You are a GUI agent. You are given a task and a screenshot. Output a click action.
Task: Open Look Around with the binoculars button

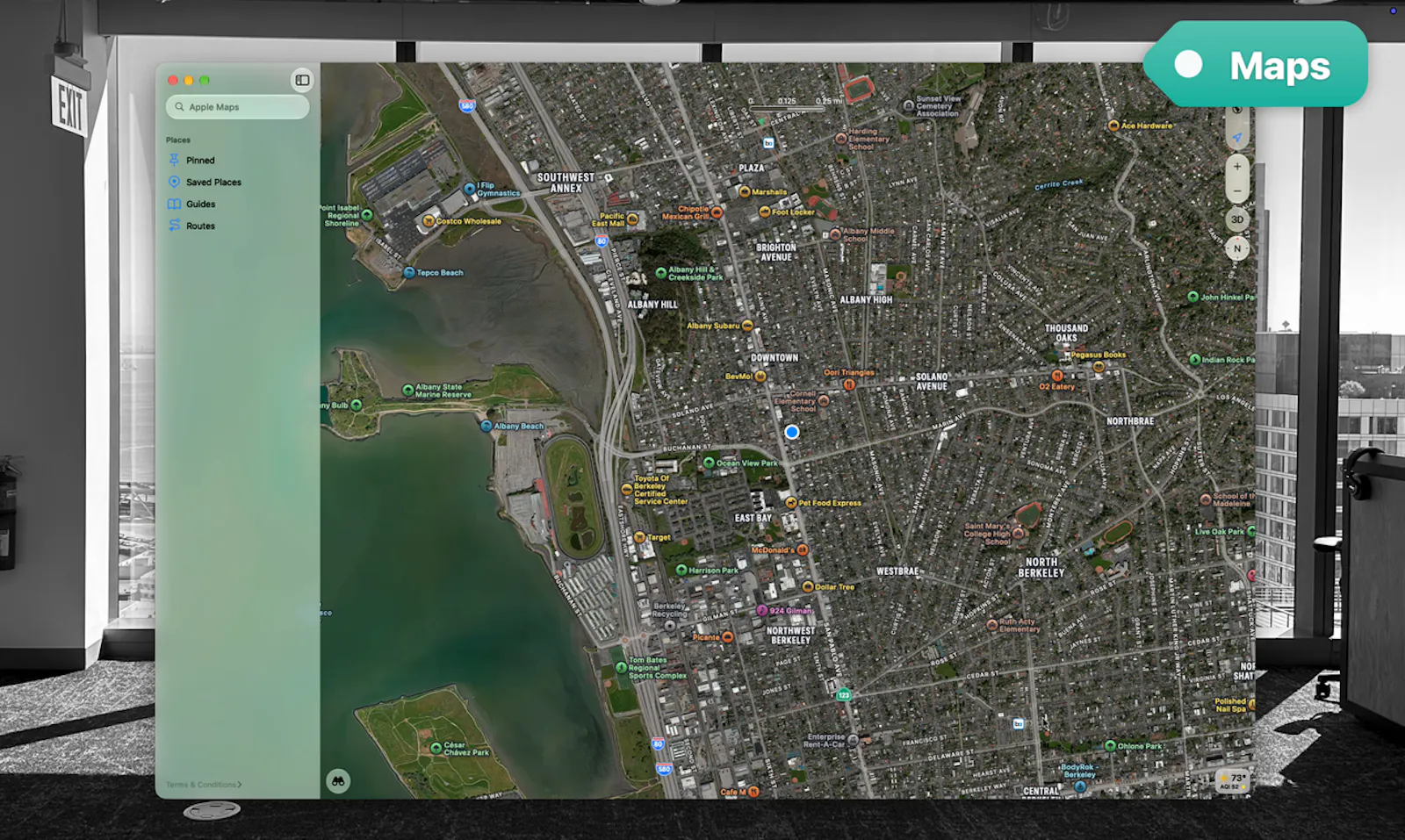(338, 781)
